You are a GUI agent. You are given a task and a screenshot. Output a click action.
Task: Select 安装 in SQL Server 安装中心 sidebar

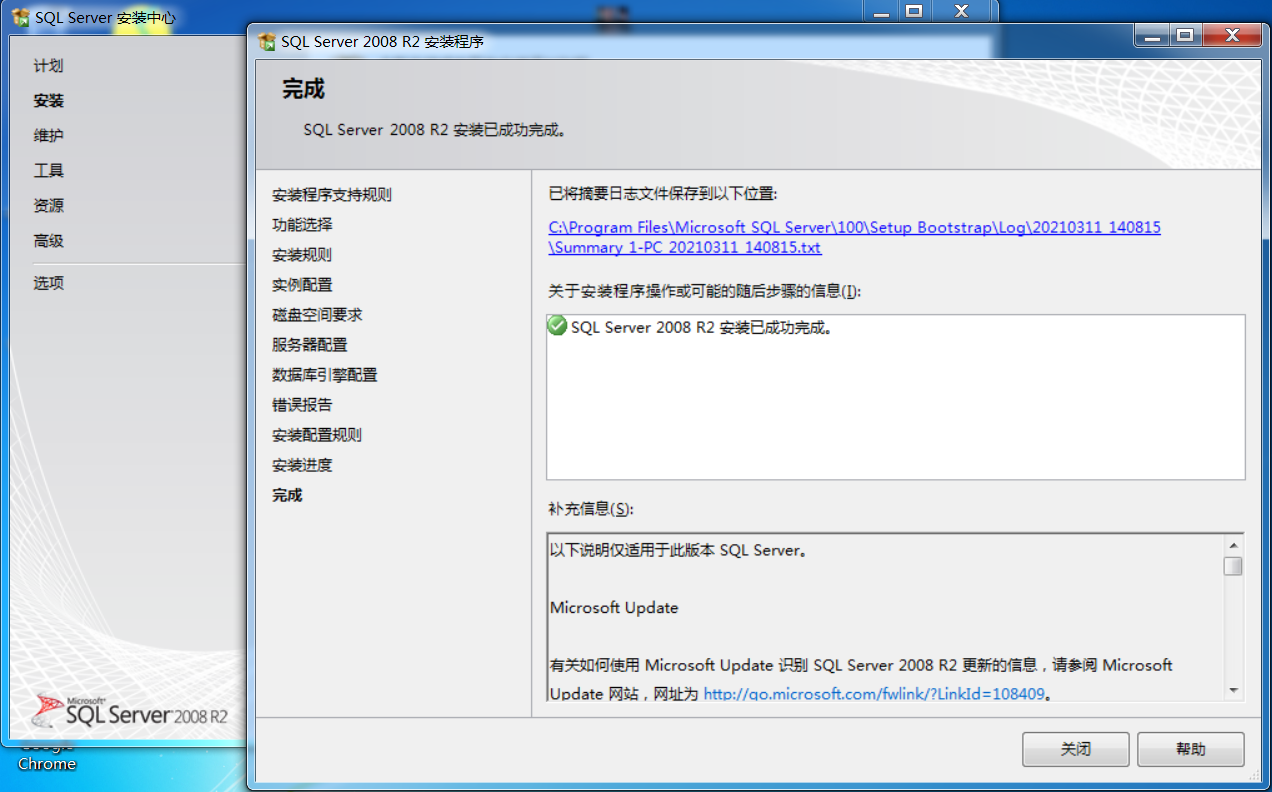(x=48, y=101)
